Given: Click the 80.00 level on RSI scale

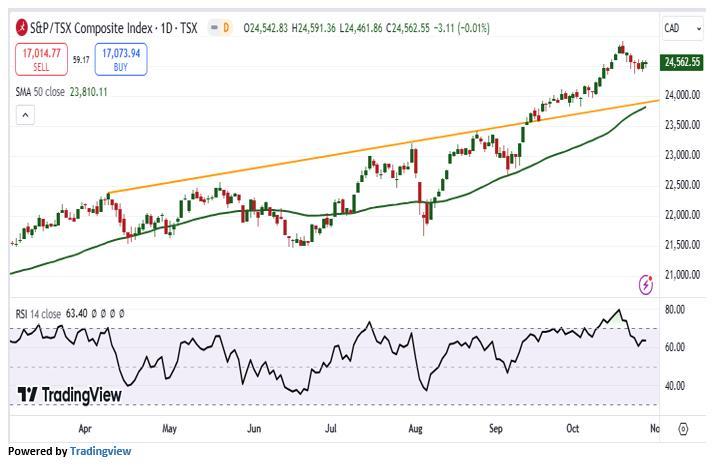Looking at the screenshot, I should [675, 310].
